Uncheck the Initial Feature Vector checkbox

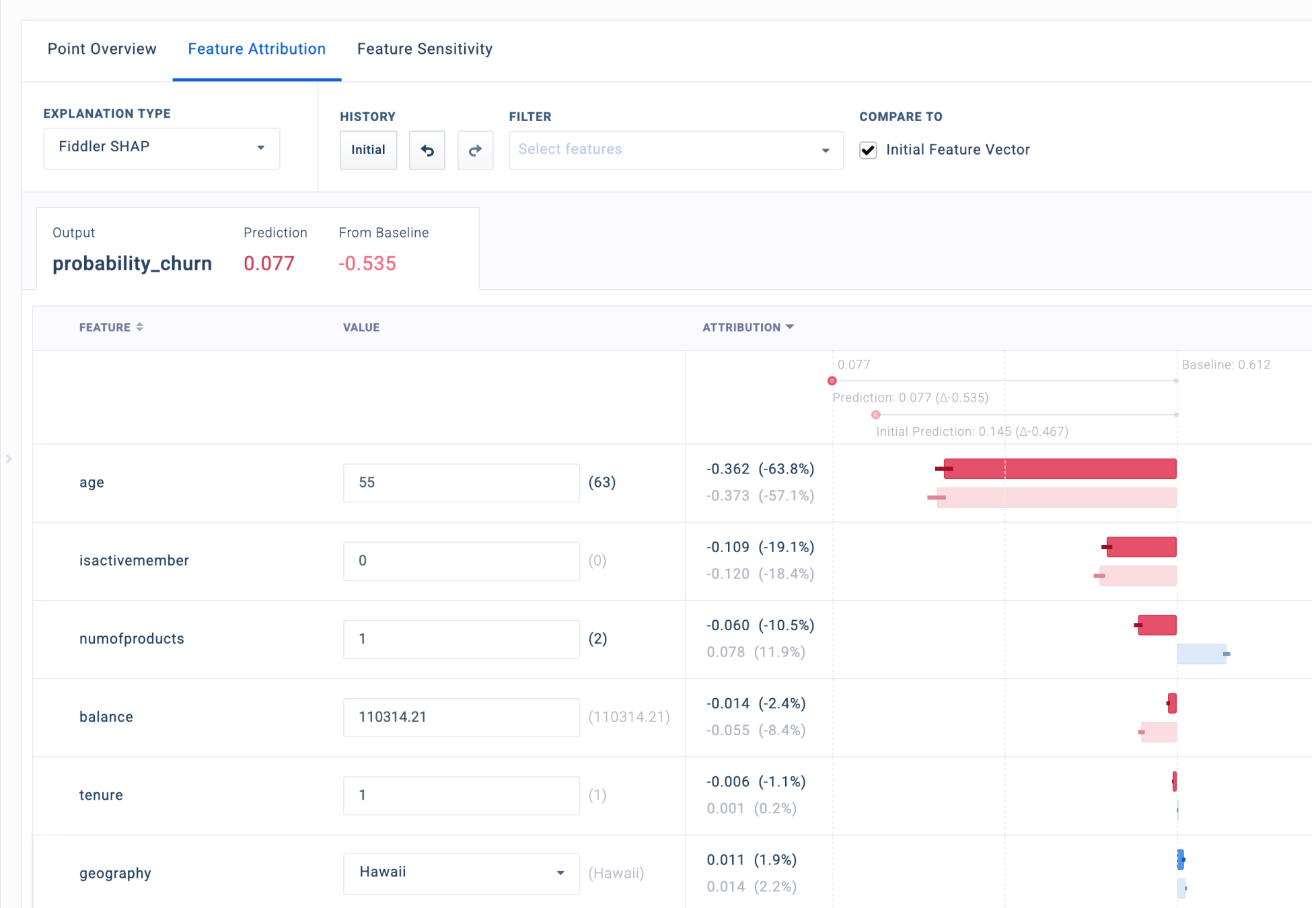click(x=868, y=150)
